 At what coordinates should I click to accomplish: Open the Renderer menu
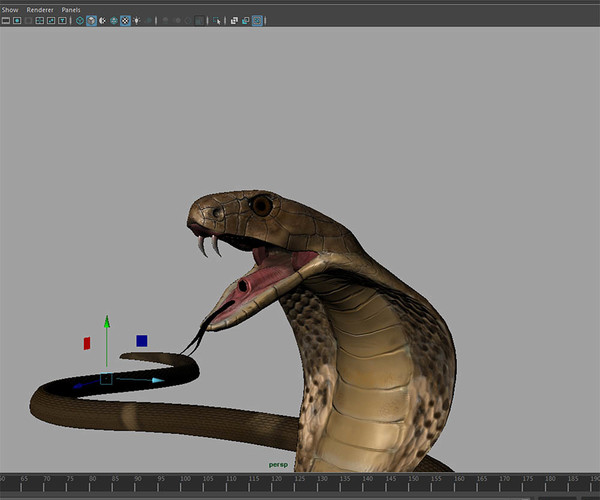point(40,10)
